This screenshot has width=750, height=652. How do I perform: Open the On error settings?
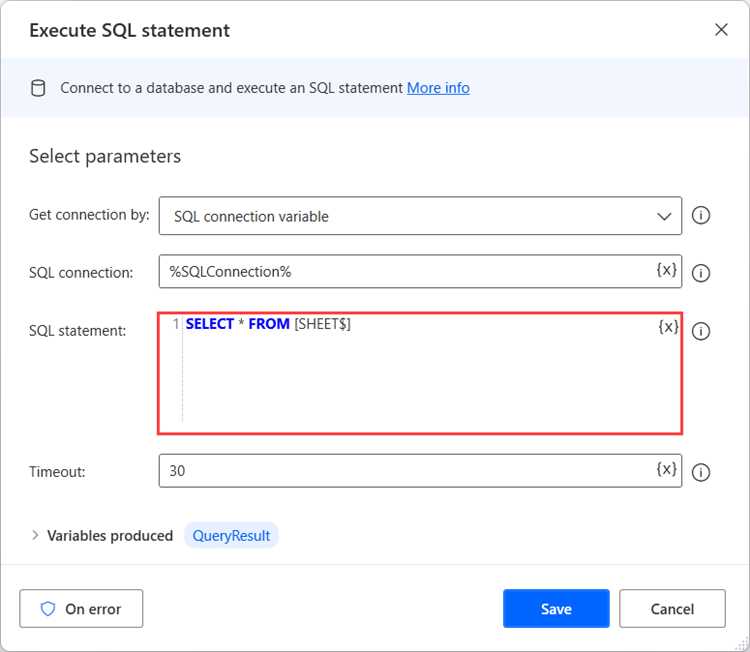coord(81,608)
